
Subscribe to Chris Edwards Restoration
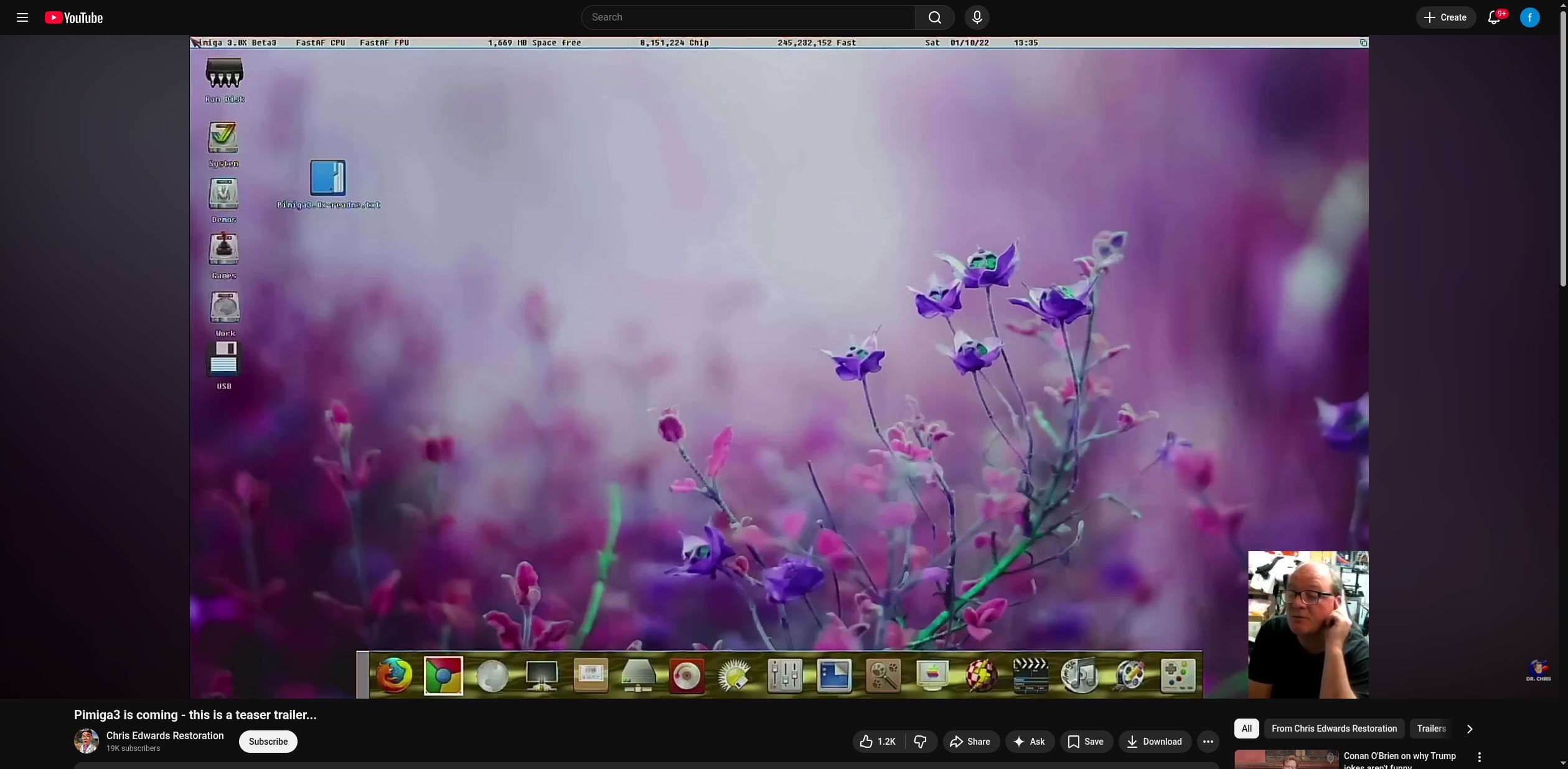pyautogui.click(x=268, y=742)
